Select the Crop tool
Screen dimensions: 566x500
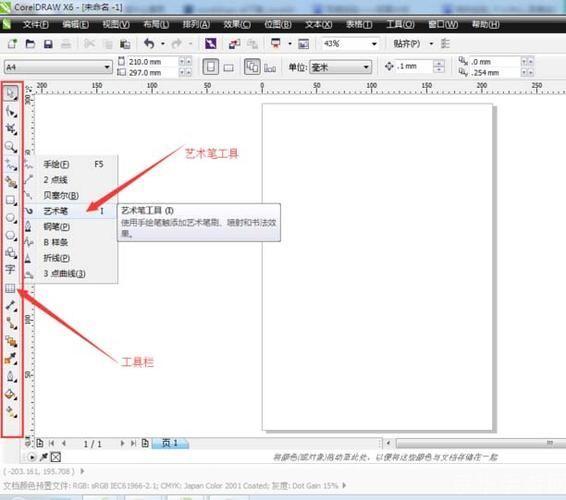pyautogui.click(x=11, y=129)
